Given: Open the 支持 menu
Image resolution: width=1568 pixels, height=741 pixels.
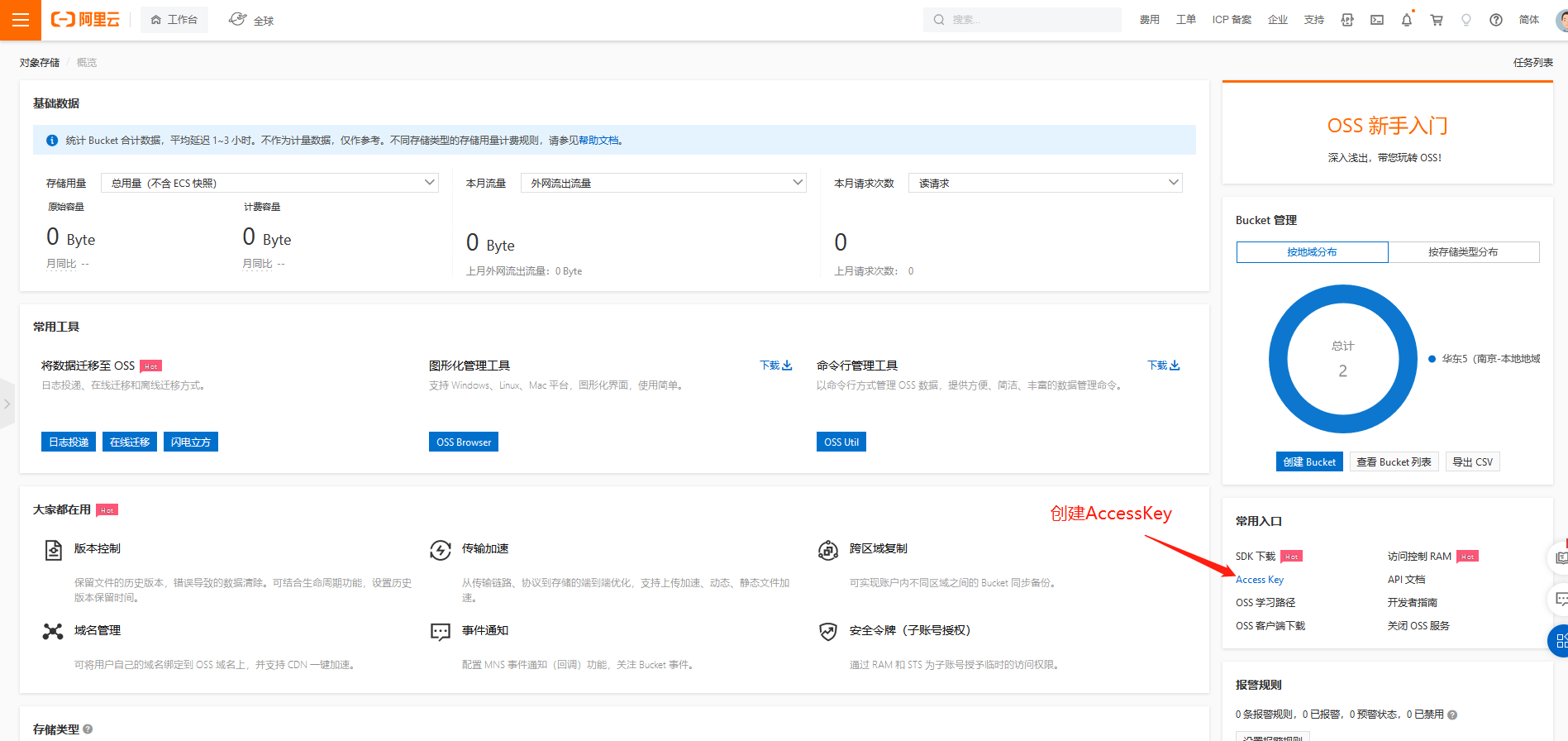Looking at the screenshot, I should coord(1314,20).
